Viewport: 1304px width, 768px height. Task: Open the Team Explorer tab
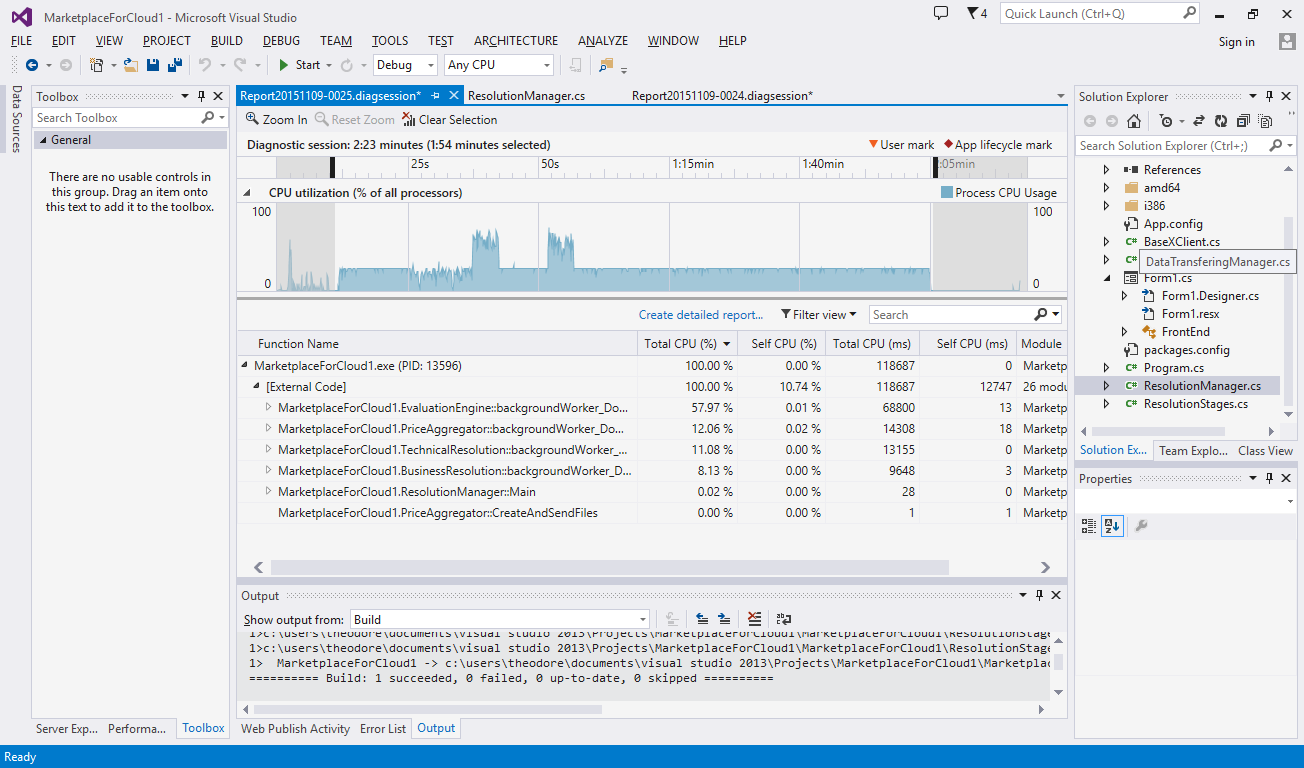tap(1192, 451)
